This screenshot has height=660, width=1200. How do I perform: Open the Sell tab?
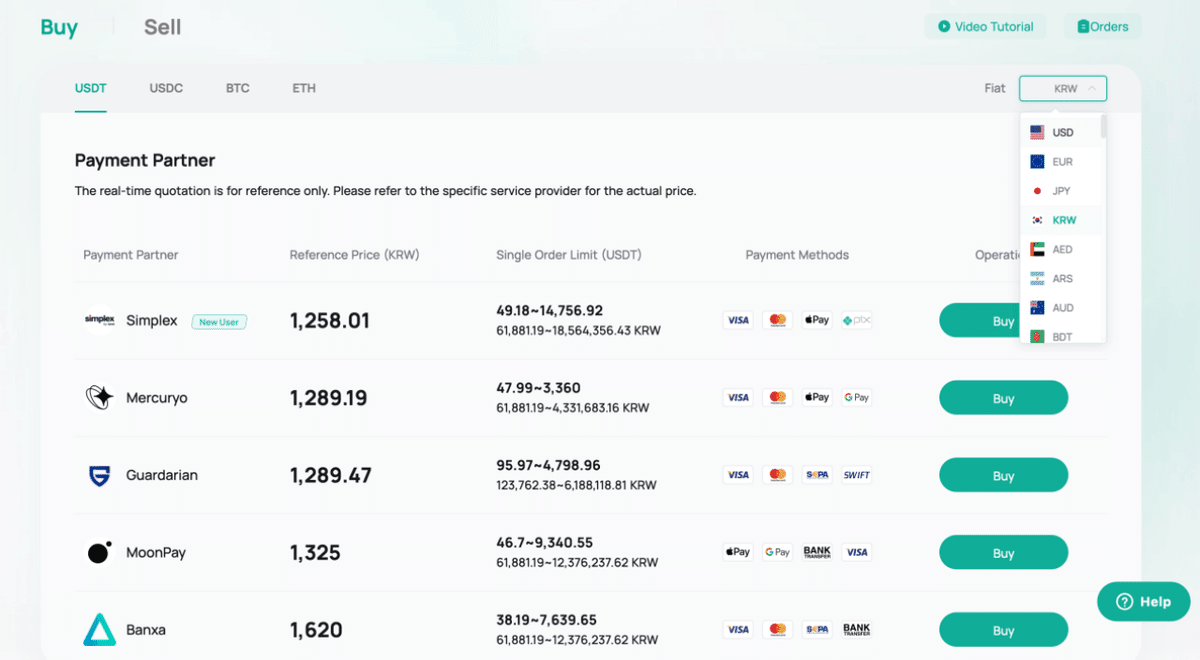162,27
